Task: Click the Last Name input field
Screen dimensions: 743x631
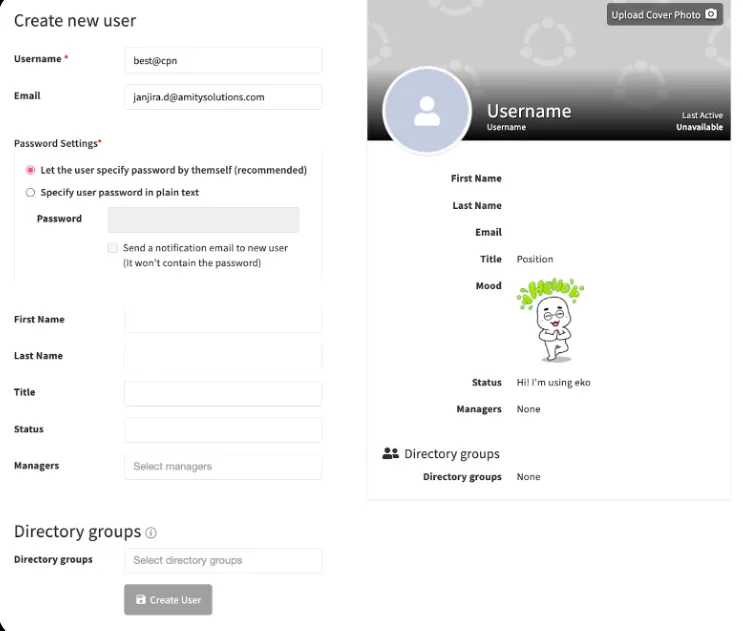Action: point(223,356)
